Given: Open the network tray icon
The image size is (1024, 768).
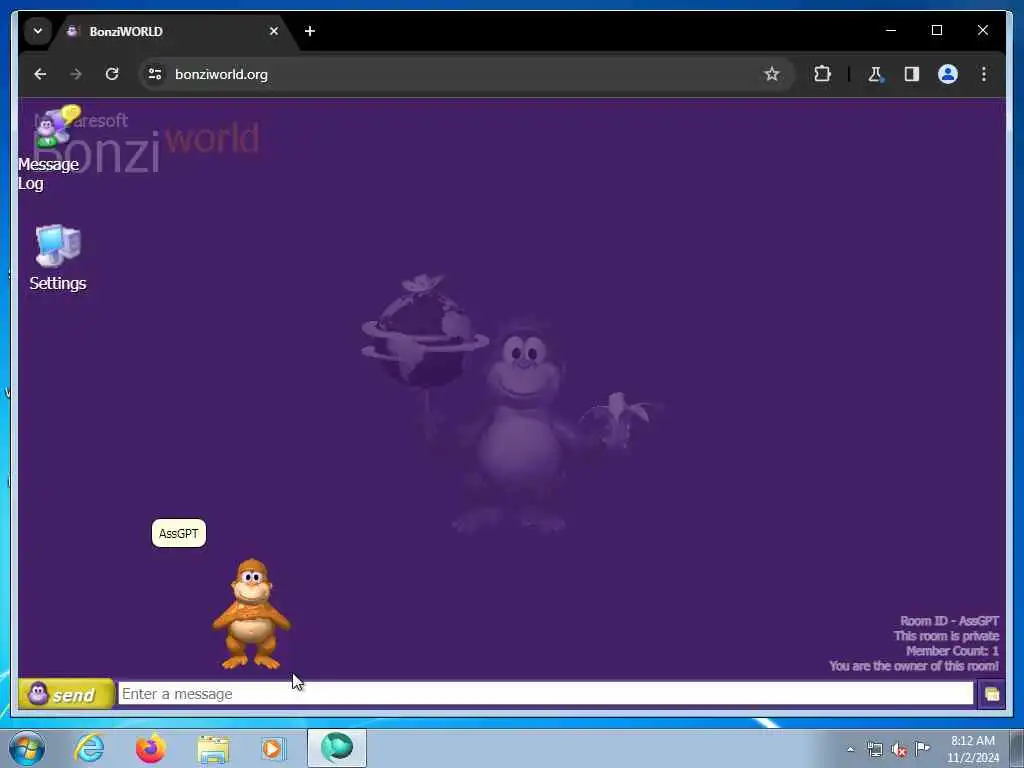Looking at the screenshot, I should pyautogui.click(x=874, y=749).
